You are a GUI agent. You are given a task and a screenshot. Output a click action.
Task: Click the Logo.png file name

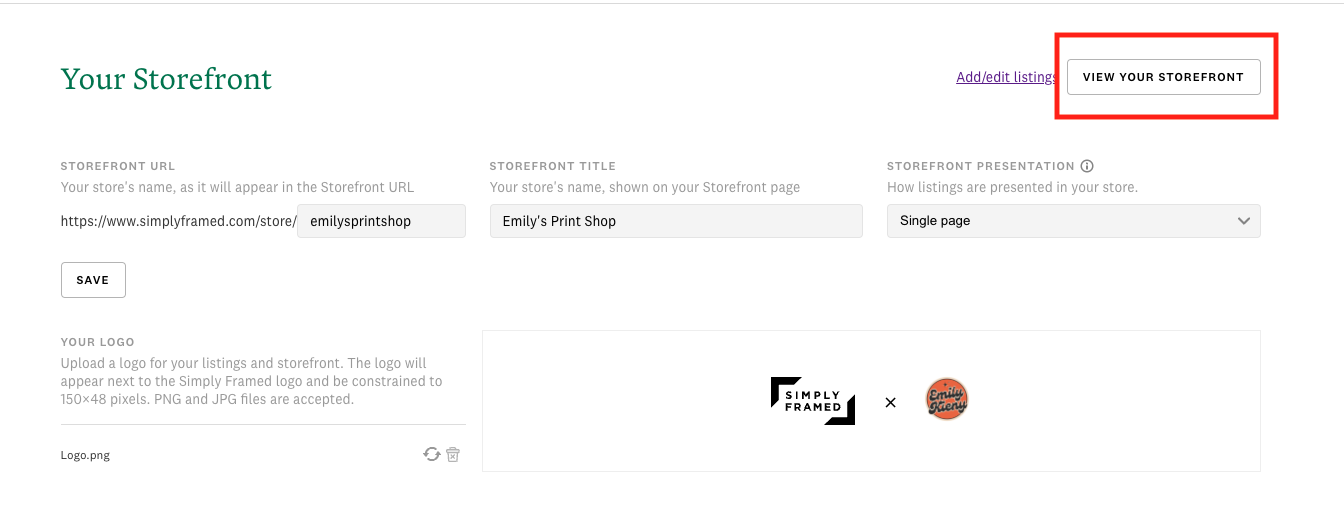85,455
